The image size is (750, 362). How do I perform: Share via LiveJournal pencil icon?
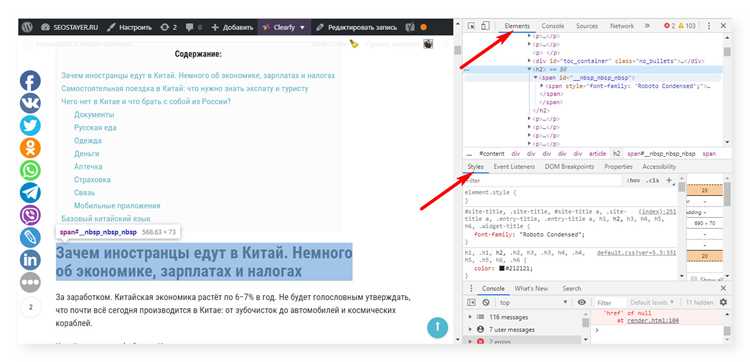[30, 237]
